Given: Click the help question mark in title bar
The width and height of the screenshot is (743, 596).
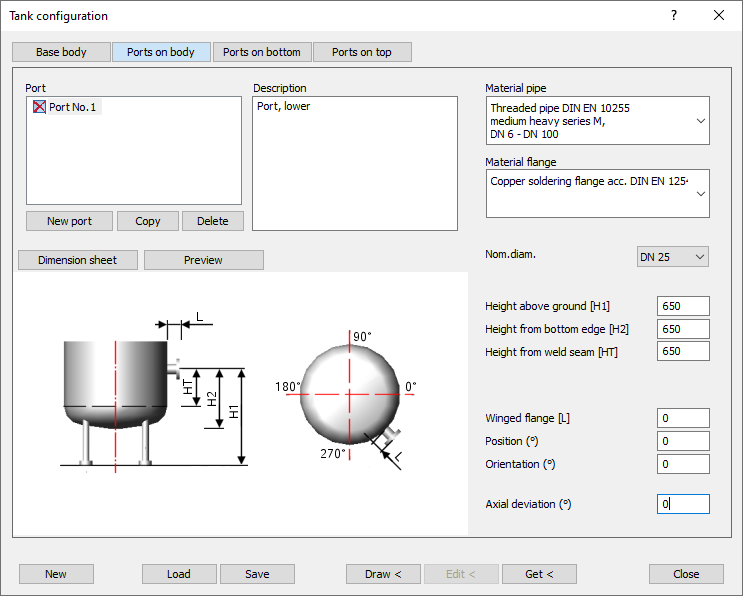Looking at the screenshot, I should pyautogui.click(x=674, y=16).
